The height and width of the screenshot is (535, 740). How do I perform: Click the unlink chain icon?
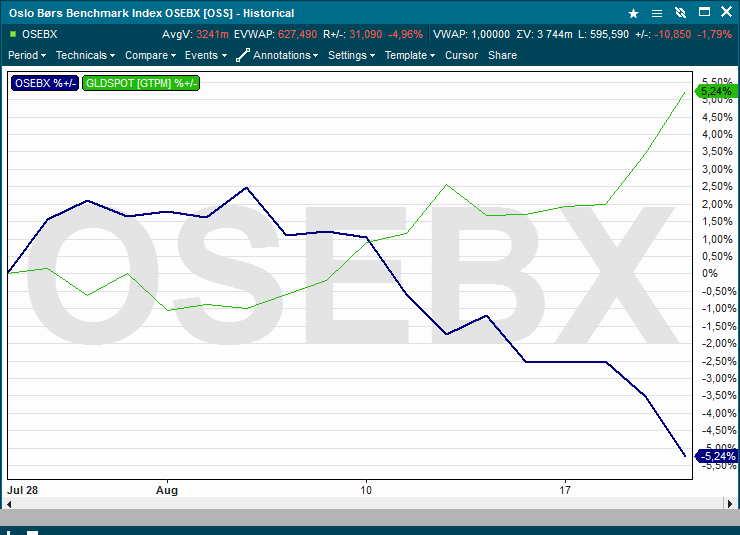point(680,13)
